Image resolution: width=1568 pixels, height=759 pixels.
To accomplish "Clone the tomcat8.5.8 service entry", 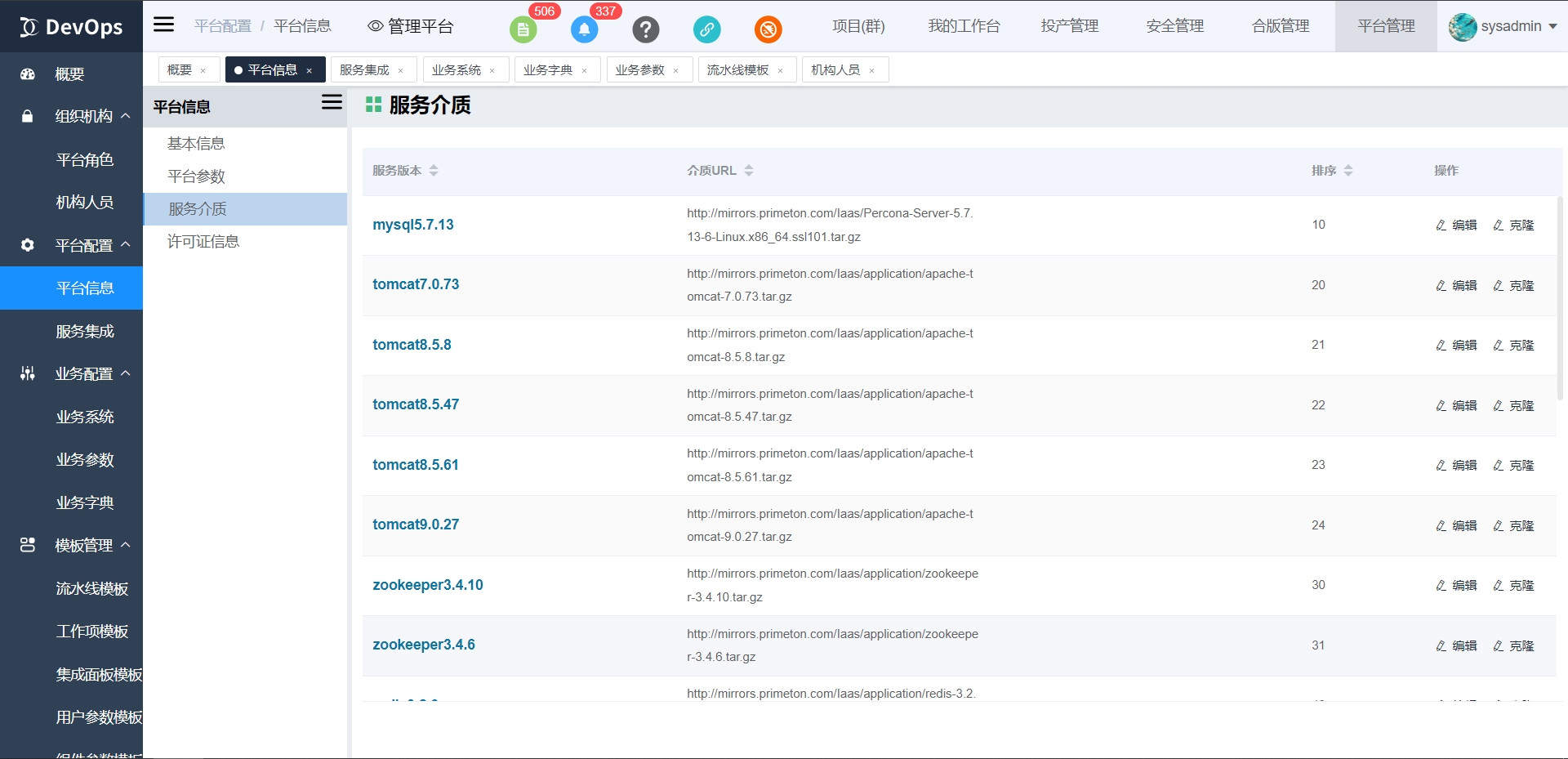I will tap(1513, 346).
